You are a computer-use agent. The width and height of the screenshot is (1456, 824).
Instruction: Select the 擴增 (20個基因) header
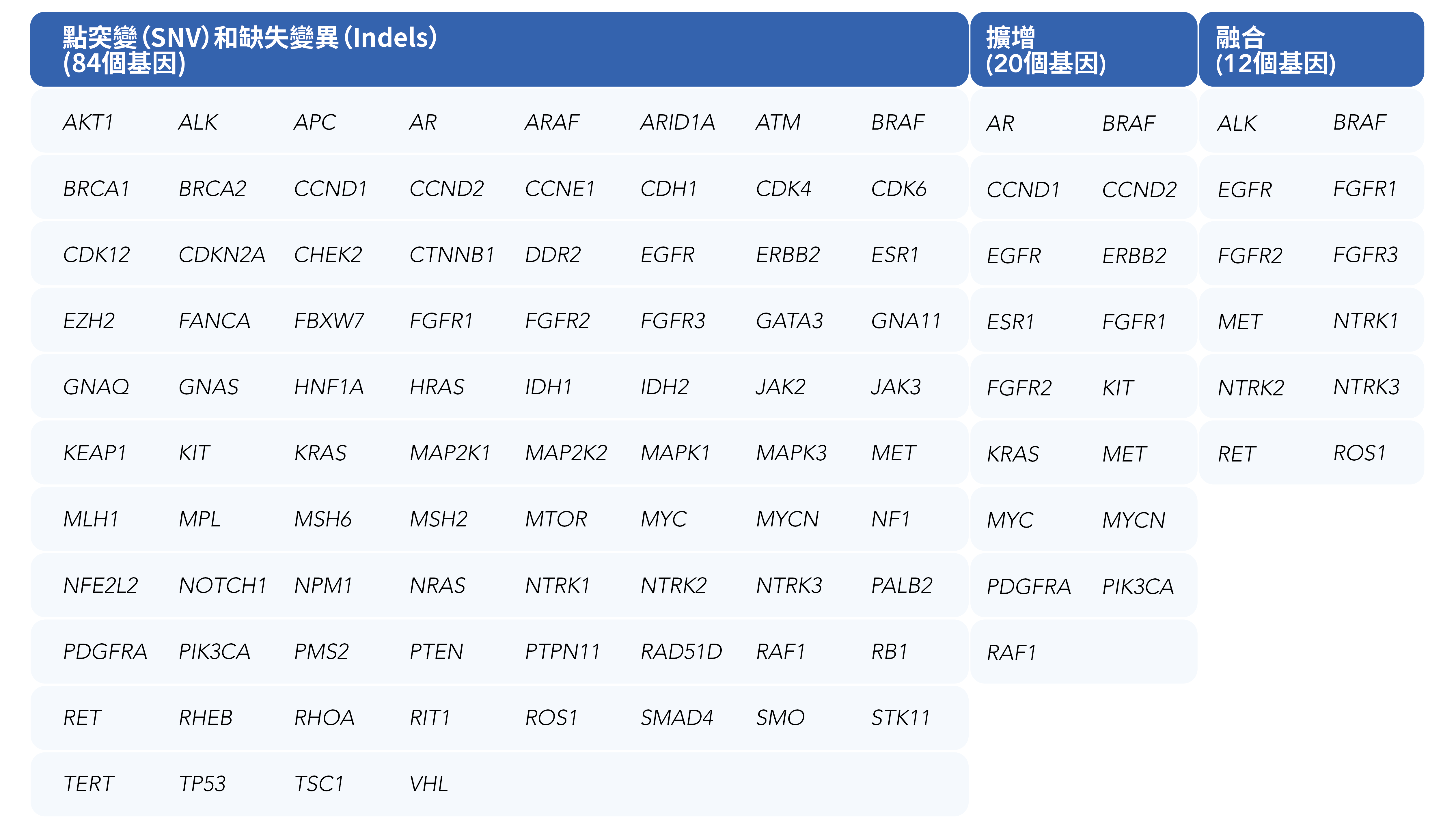click(x=1045, y=50)
